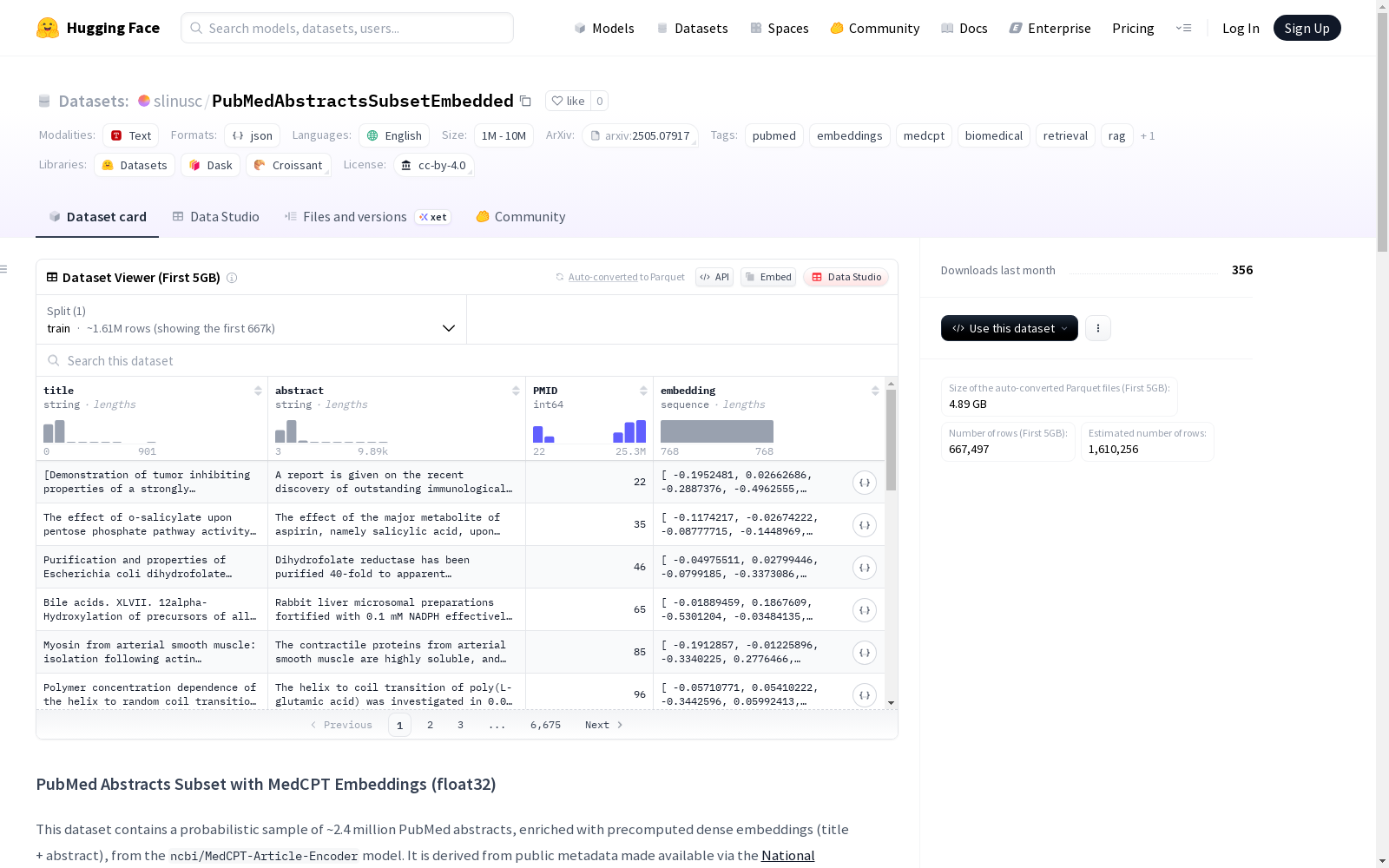
Task: Select the Croissant library tag
Action: [288, 165]
